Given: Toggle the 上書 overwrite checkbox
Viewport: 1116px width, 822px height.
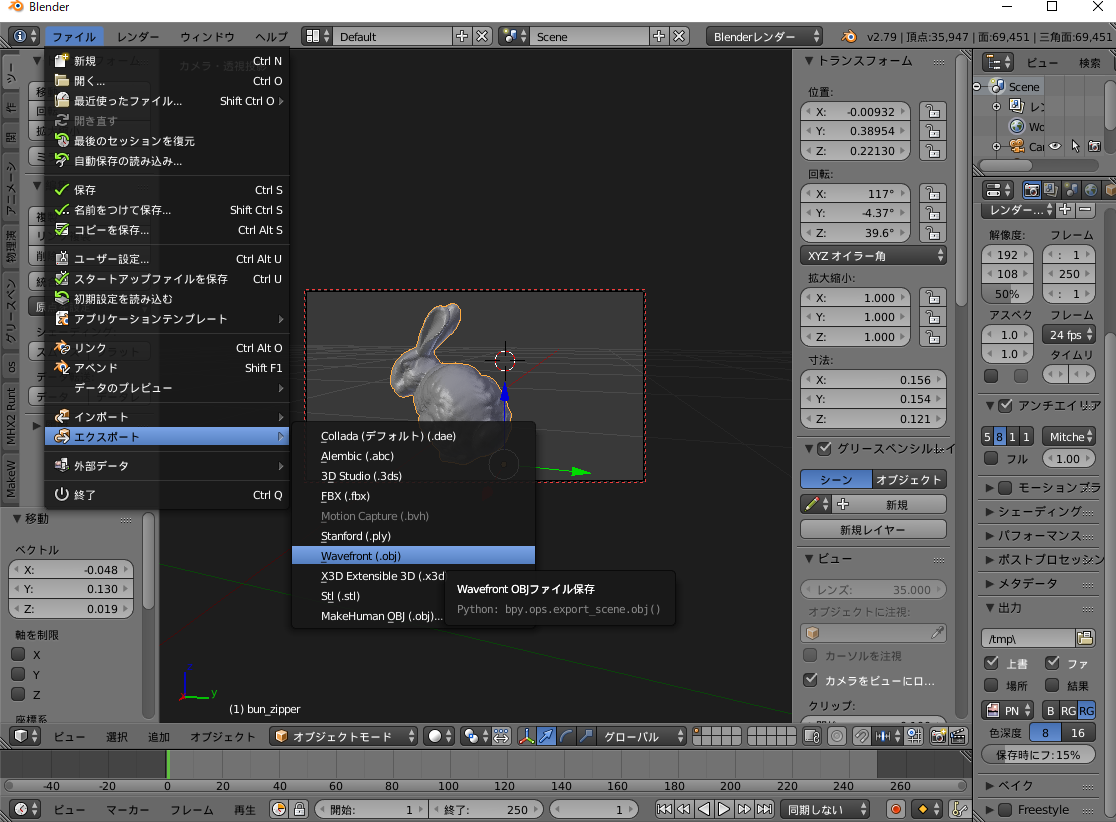Looking at the screenshot, I should point(991,663).
